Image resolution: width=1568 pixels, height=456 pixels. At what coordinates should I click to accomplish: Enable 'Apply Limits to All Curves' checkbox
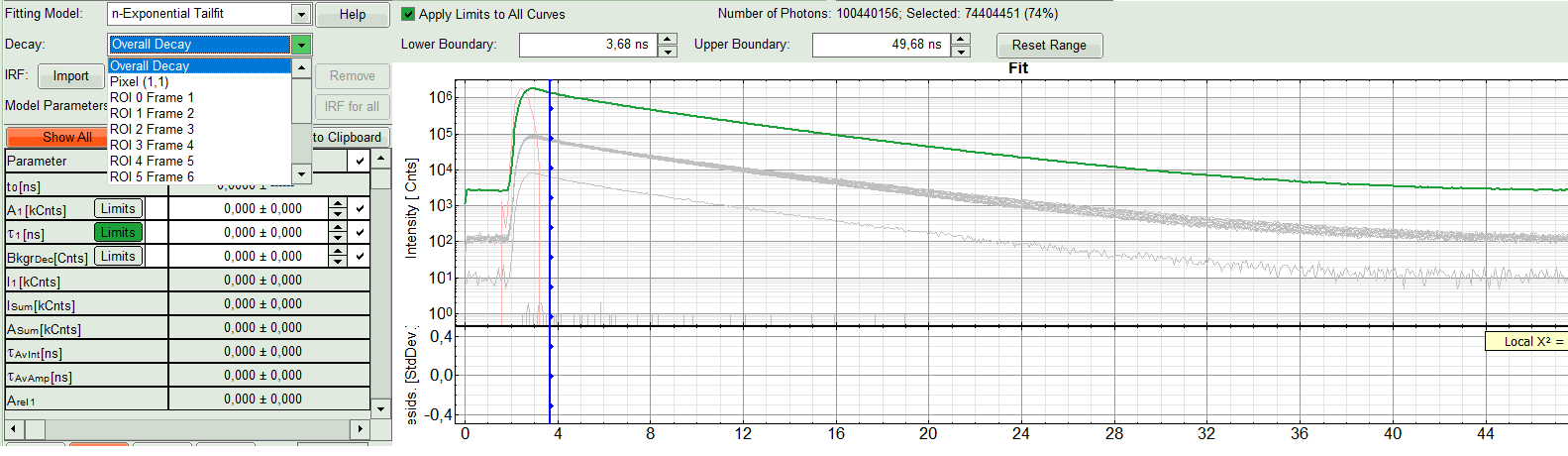coord(408,14)
